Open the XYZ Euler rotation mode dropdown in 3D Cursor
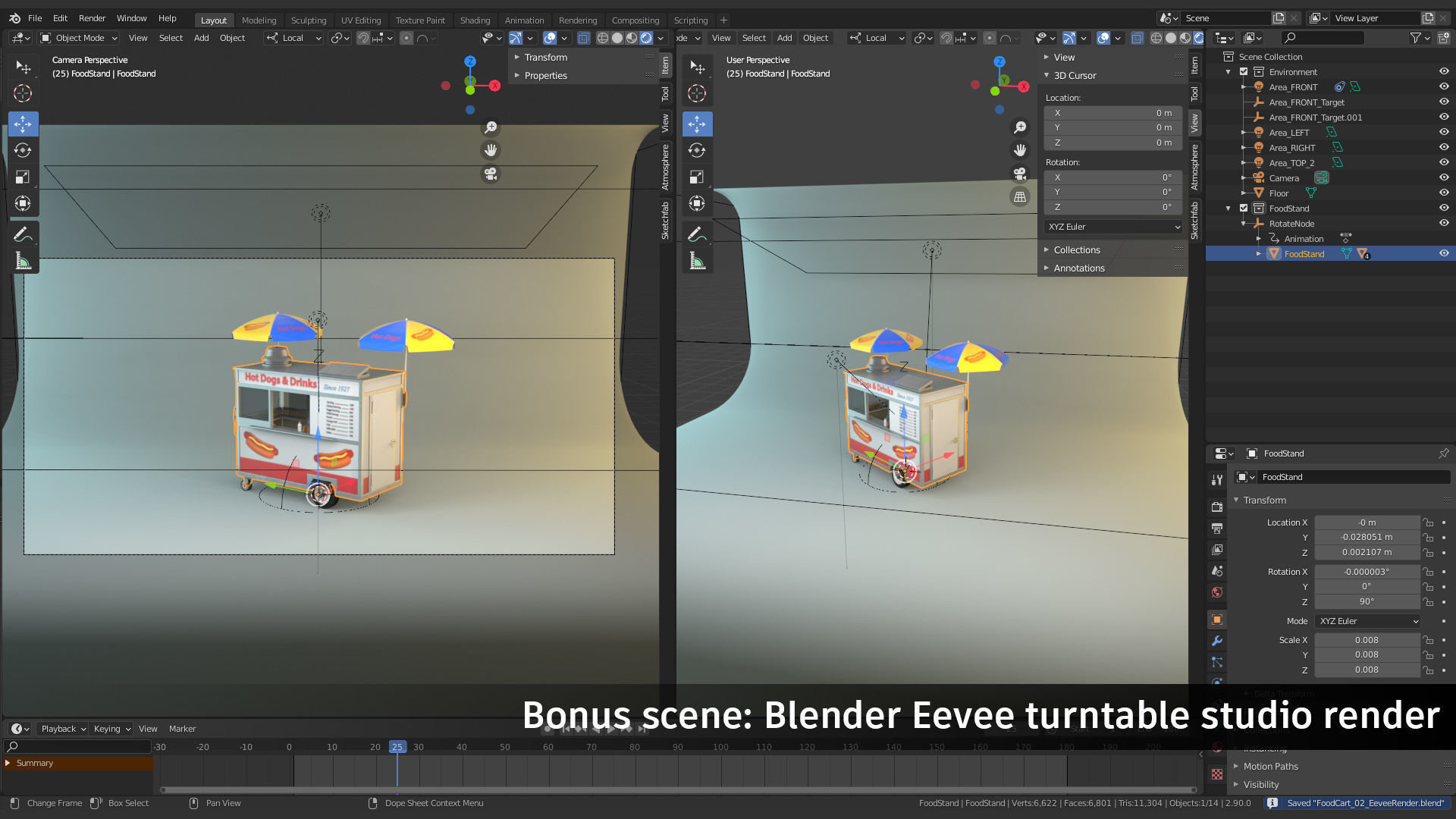The width and height of the screenshot is (1456, 819). click(x=1112, y=227)
